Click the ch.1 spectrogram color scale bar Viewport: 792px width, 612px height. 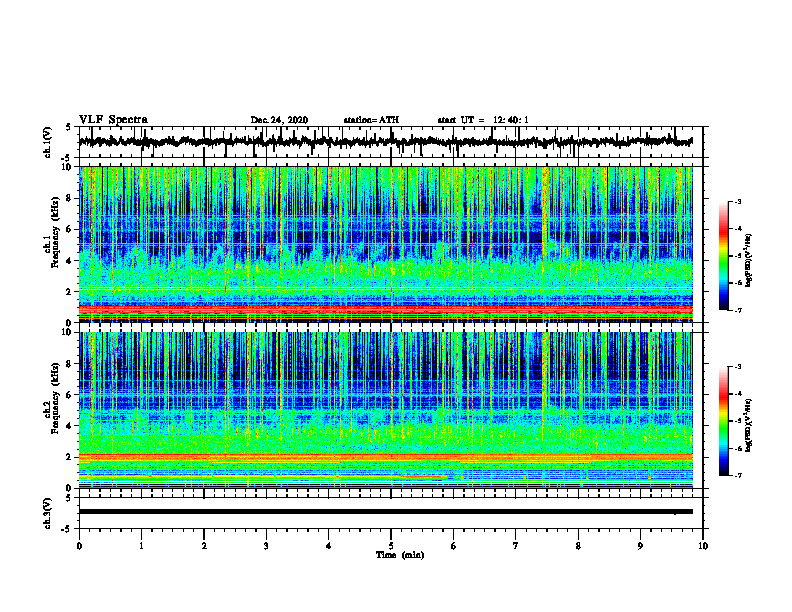pos(723,256)
